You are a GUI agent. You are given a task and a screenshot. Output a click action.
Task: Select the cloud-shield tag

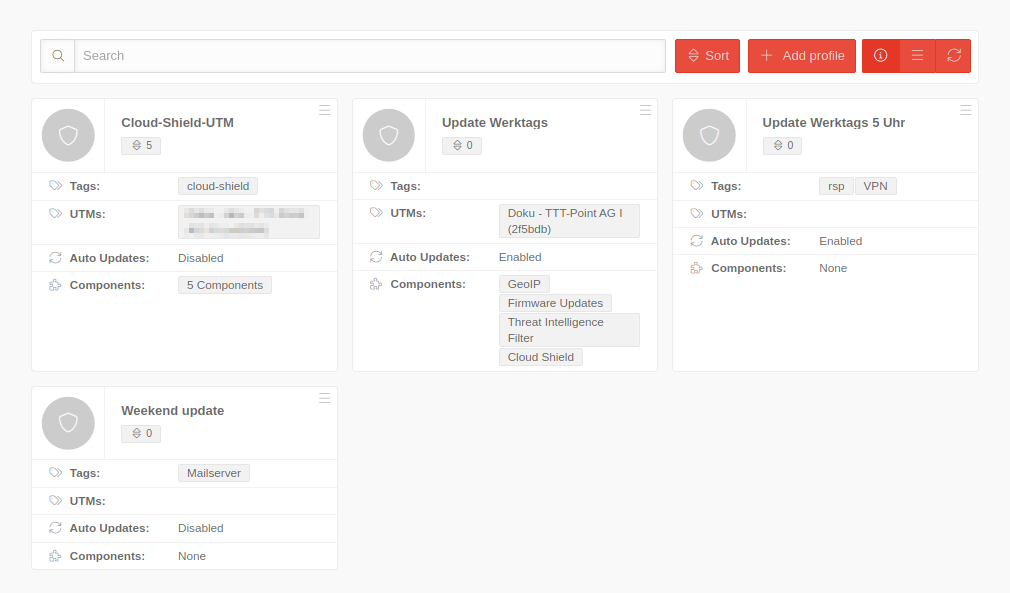[218, 186]
